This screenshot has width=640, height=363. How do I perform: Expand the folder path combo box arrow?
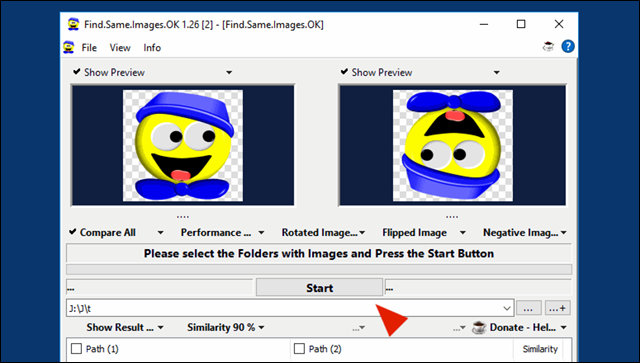click(x=507, y=308)
